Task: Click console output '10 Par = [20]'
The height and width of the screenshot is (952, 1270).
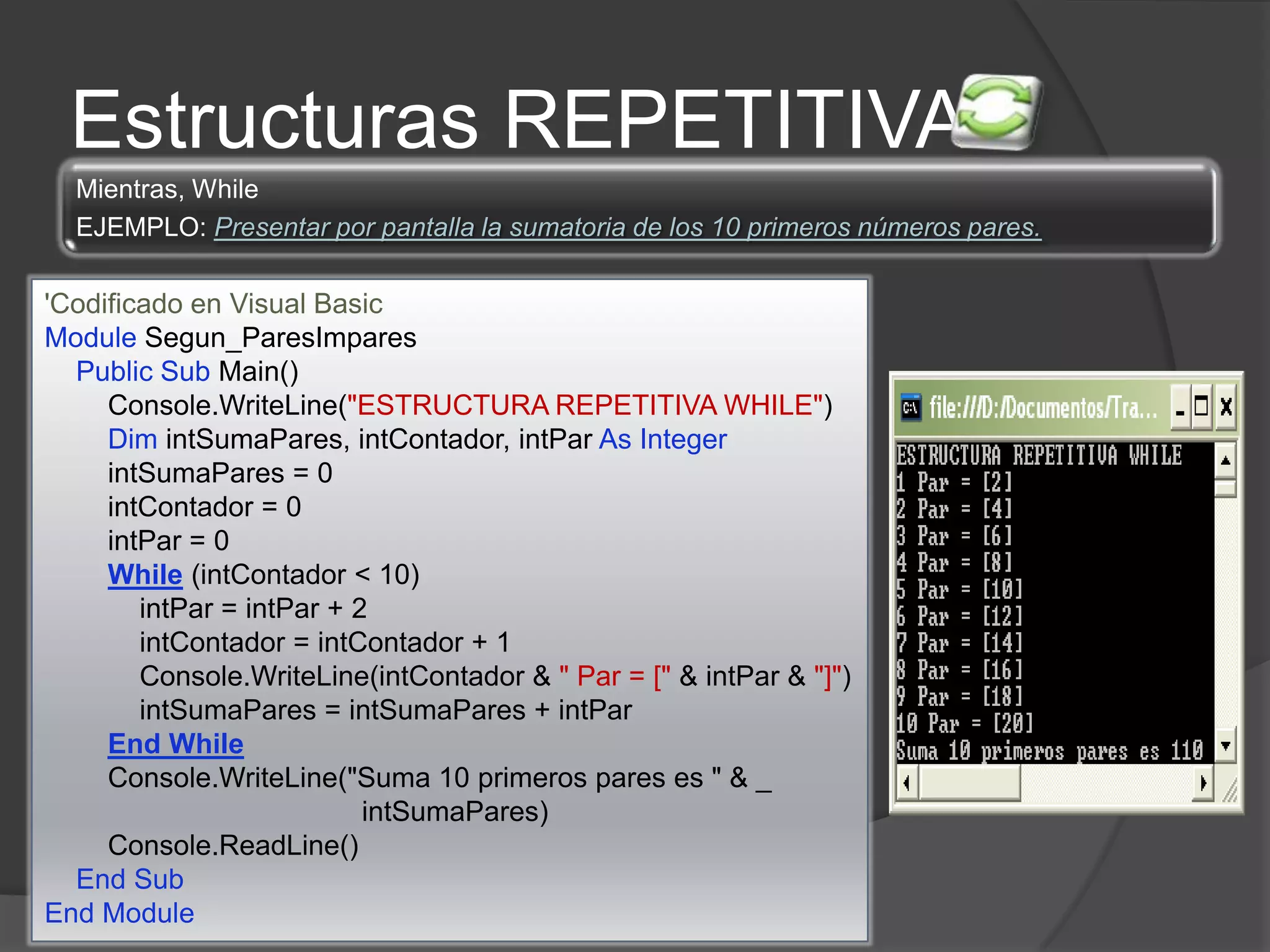Action: (x=965, y=723)
